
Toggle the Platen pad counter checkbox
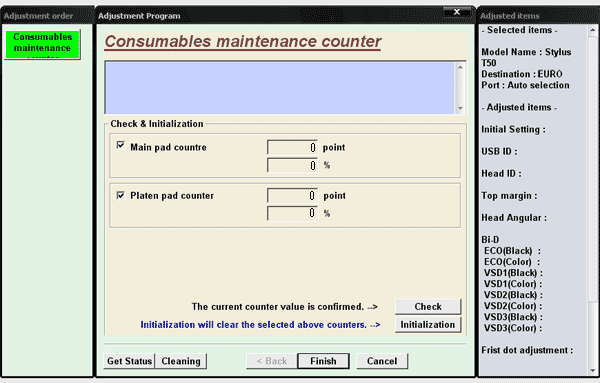coord(121,196)
